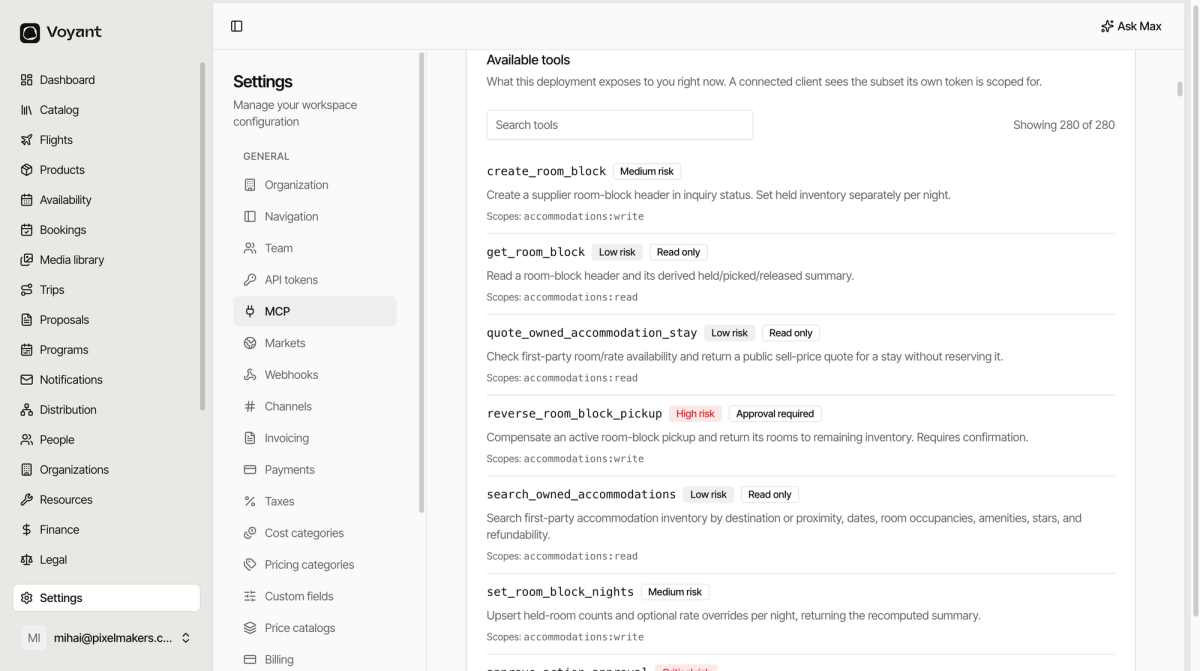The image size is (1200, 671).
Task: Click the Ask Max sparkle icon
Action: (1107, 27)
